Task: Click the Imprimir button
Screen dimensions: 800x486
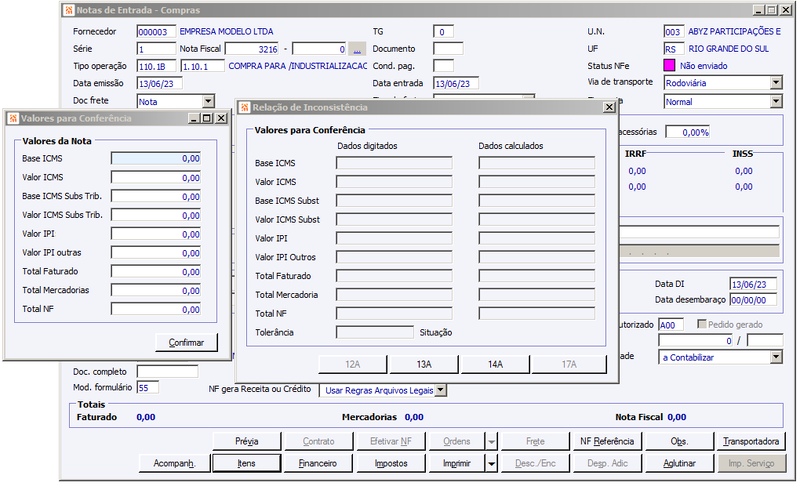Action: [457, 464]
